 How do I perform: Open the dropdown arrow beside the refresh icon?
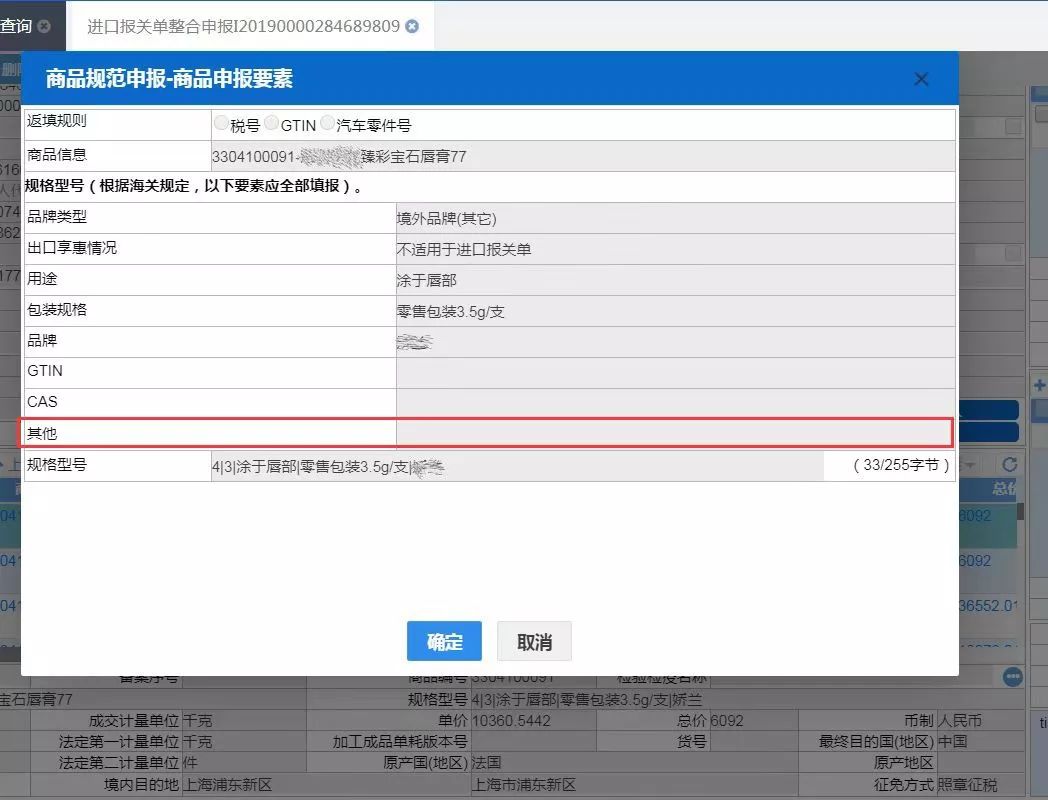pos(971,464)
